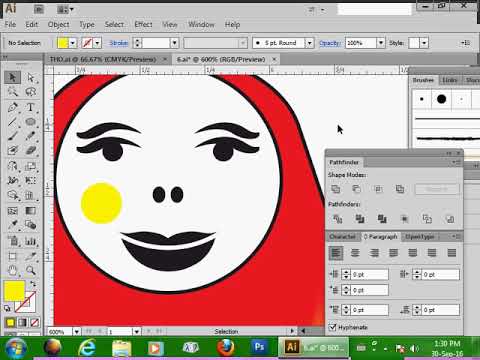Set paragraph Align Left
This screenshot has height=360, width=480.
[336, 253]
